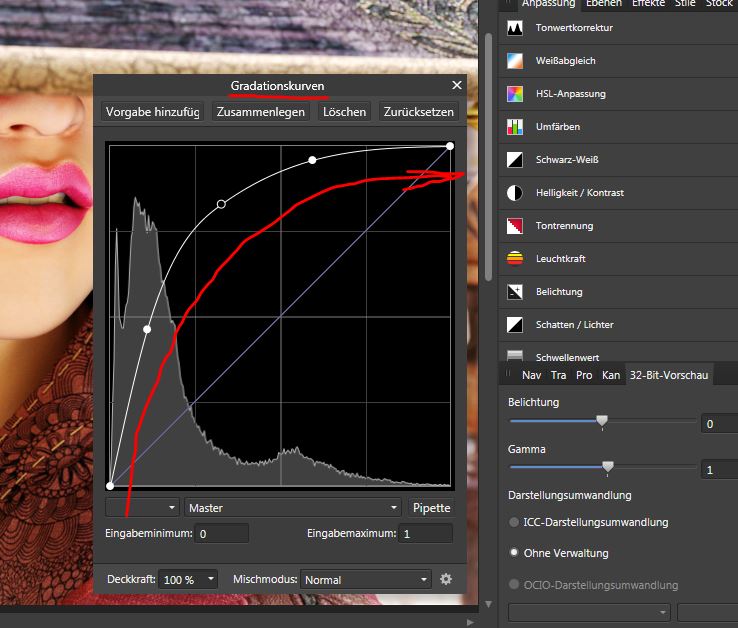This screenshot has height=628, width=738.
Task: Click the Schwellenwert icon
Action: point(515,355)
